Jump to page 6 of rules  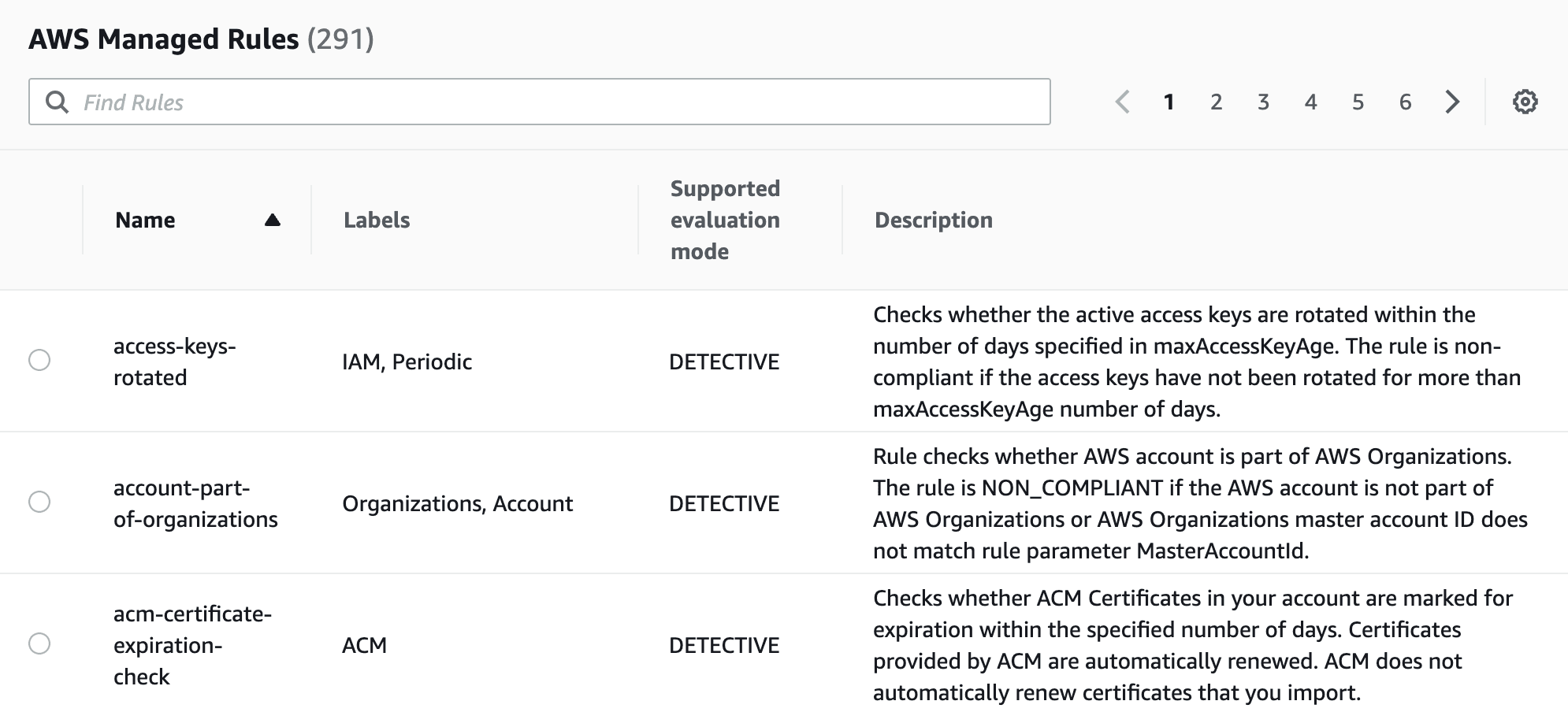(x=1406, y=102)
